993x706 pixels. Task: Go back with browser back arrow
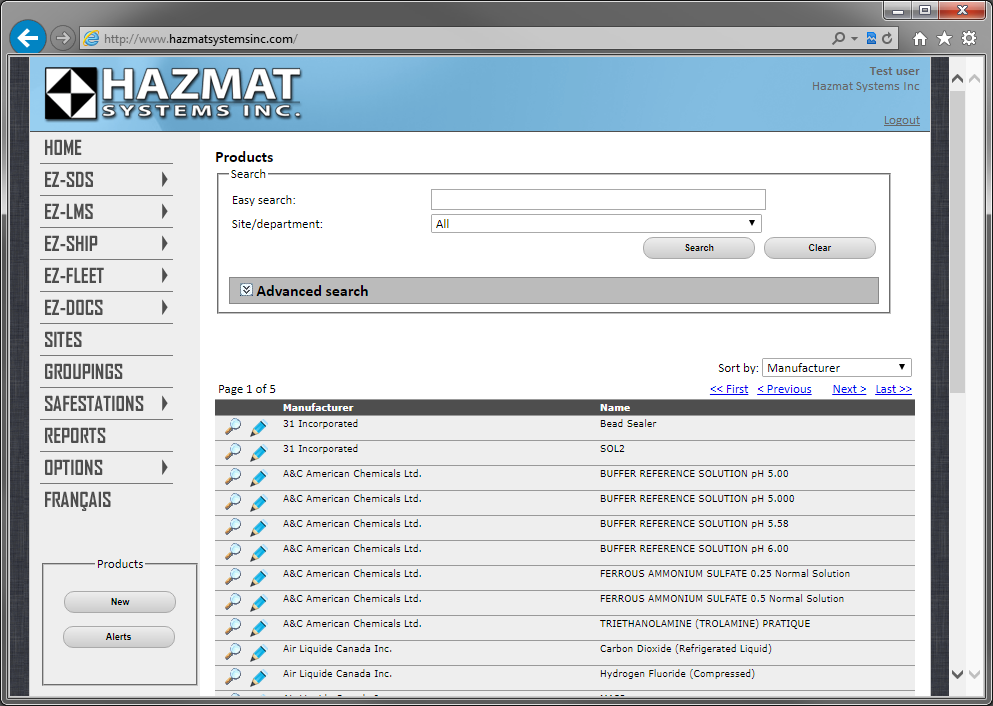[28, 38]
